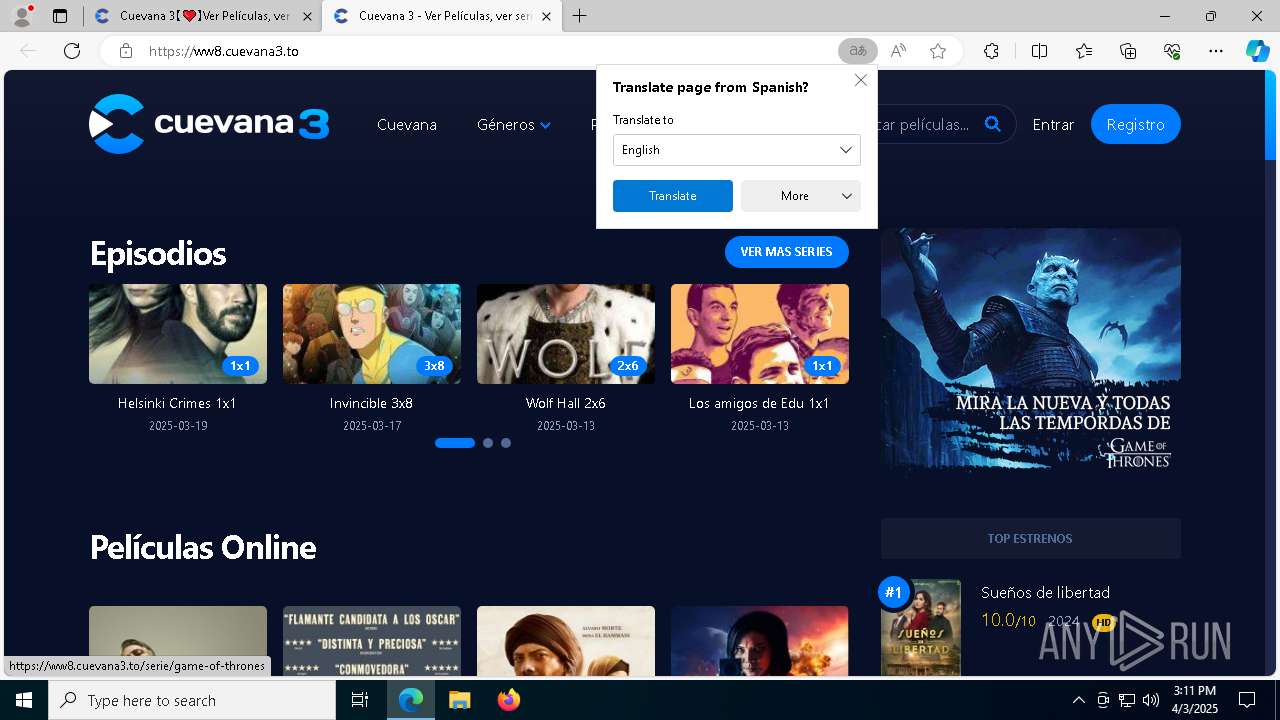Viewport: 1280px width, 720px height.
Task: Select the TOP ESTRENOS tab
Action: point(1030,538)
